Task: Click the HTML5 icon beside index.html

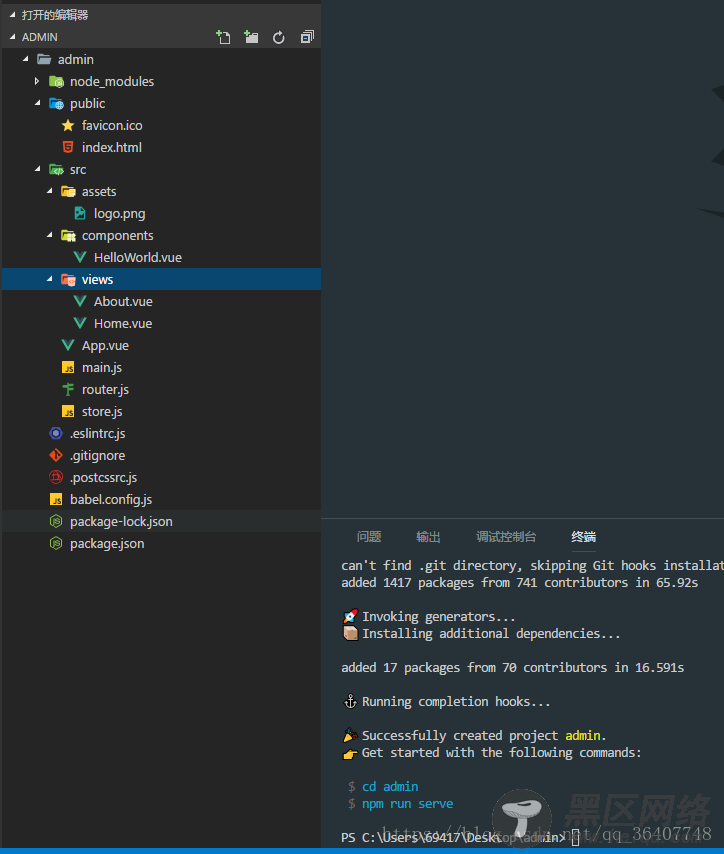Action: (68, 148)
